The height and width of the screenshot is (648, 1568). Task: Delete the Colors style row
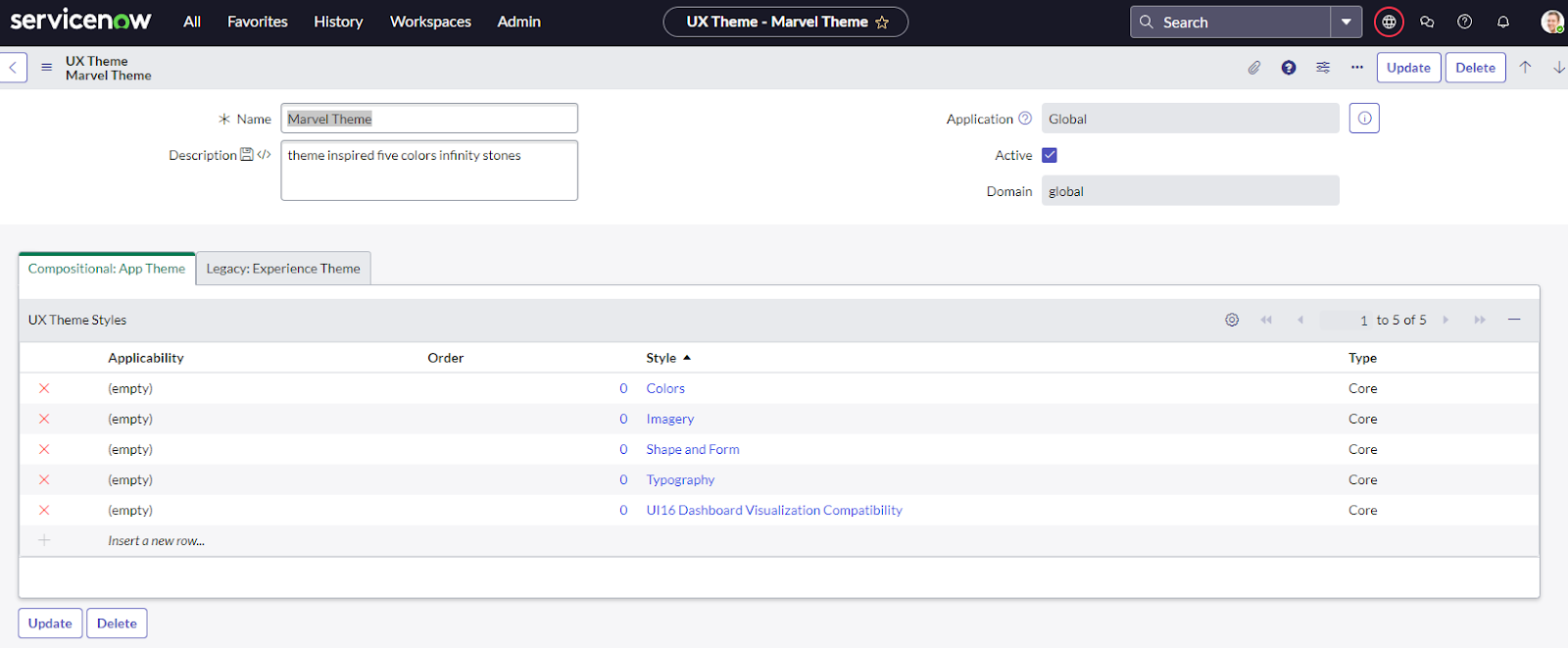coord(44,388)
